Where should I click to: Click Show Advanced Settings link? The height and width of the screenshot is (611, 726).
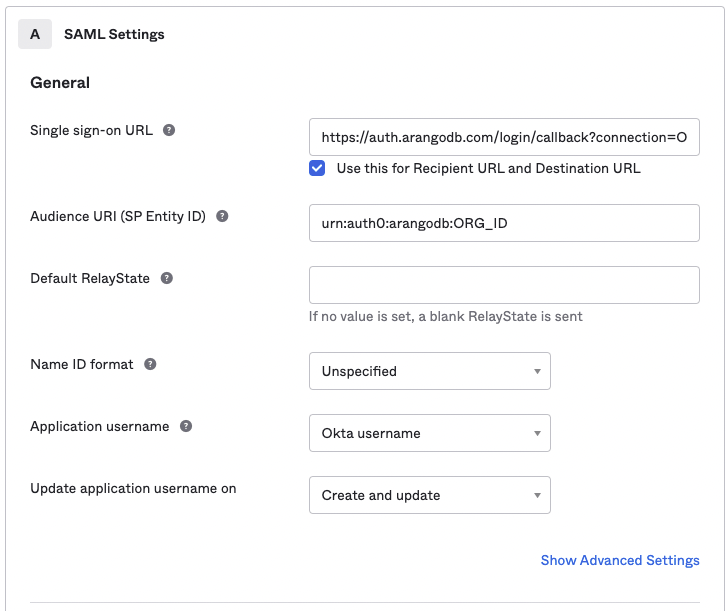click(620, 561)
